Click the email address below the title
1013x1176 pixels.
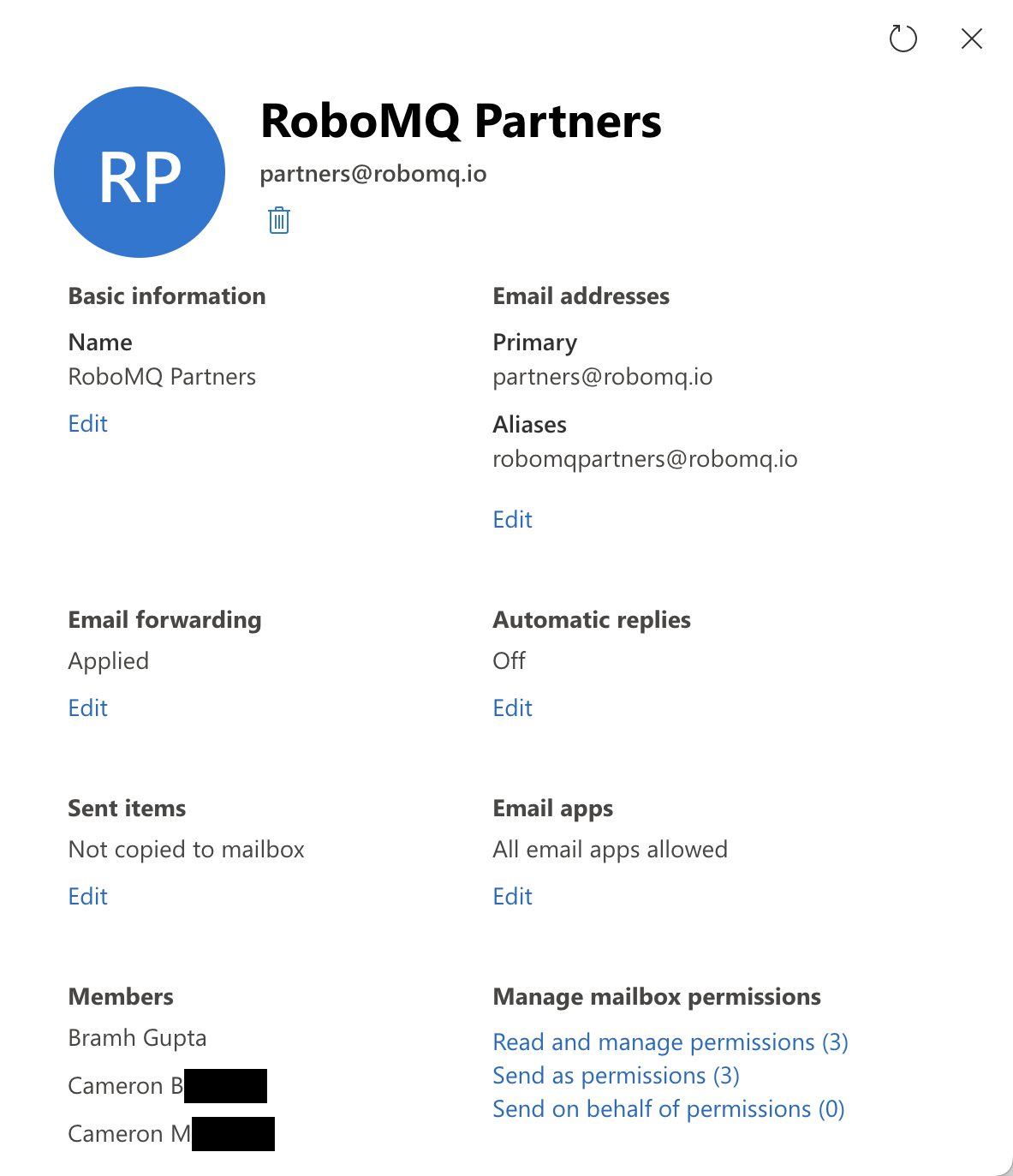tap(373, 174)
